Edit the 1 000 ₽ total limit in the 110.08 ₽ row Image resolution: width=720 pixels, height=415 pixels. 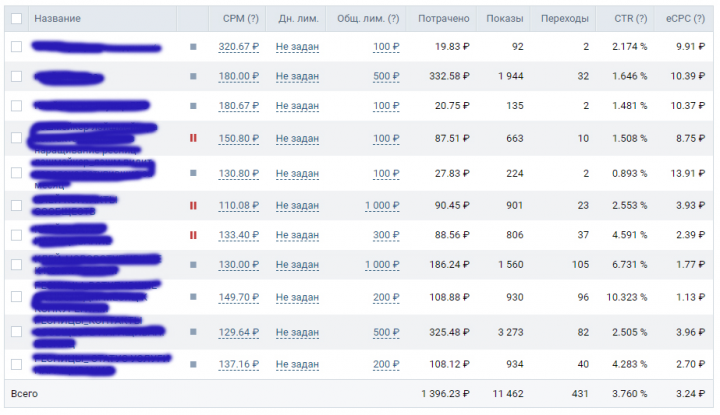(x=382, y=206)
